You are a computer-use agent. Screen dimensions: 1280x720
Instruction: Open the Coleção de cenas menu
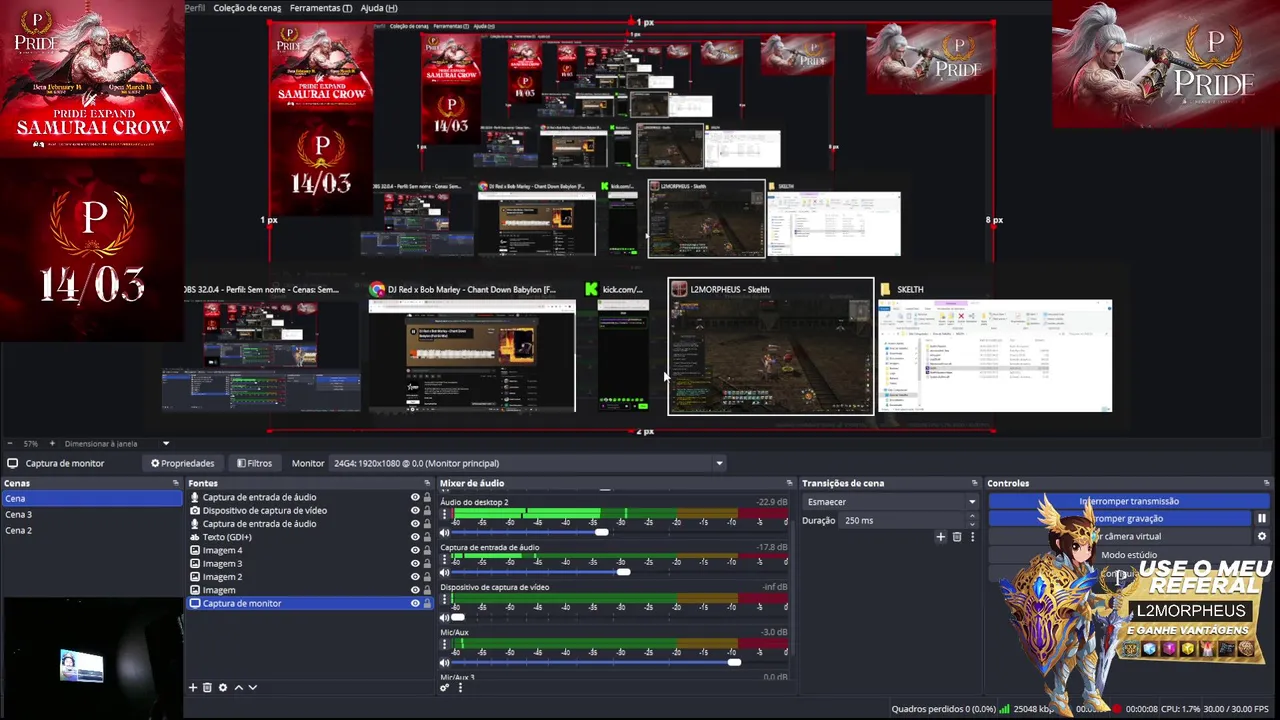point(247,8)
